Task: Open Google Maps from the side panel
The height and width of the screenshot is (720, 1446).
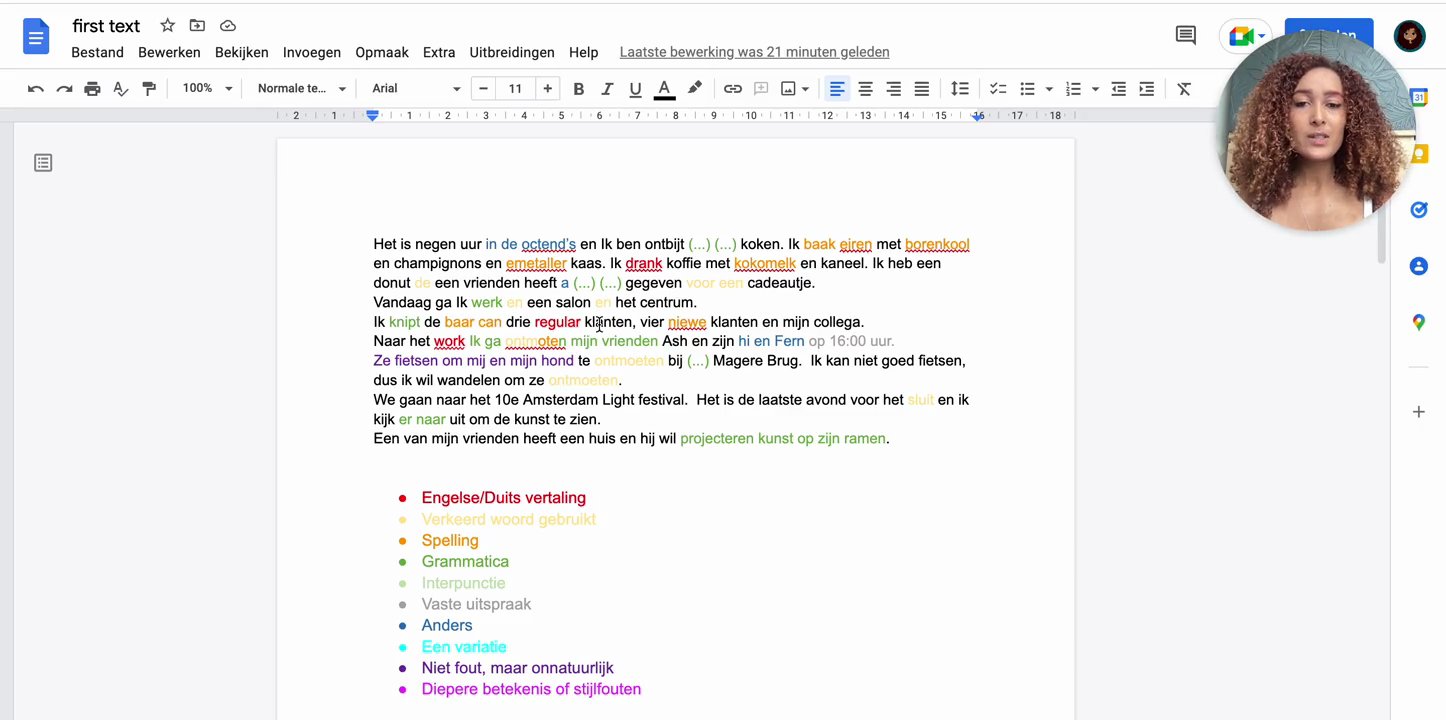Action: pyautogui.click(x=1418, y=322)
